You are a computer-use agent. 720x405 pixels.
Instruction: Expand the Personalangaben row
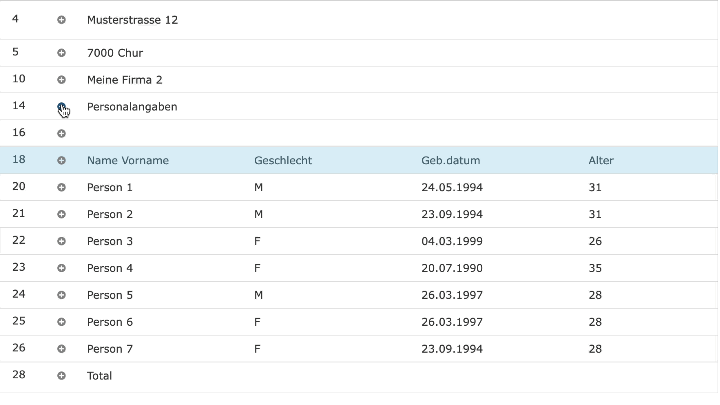[x=62, y=107]
